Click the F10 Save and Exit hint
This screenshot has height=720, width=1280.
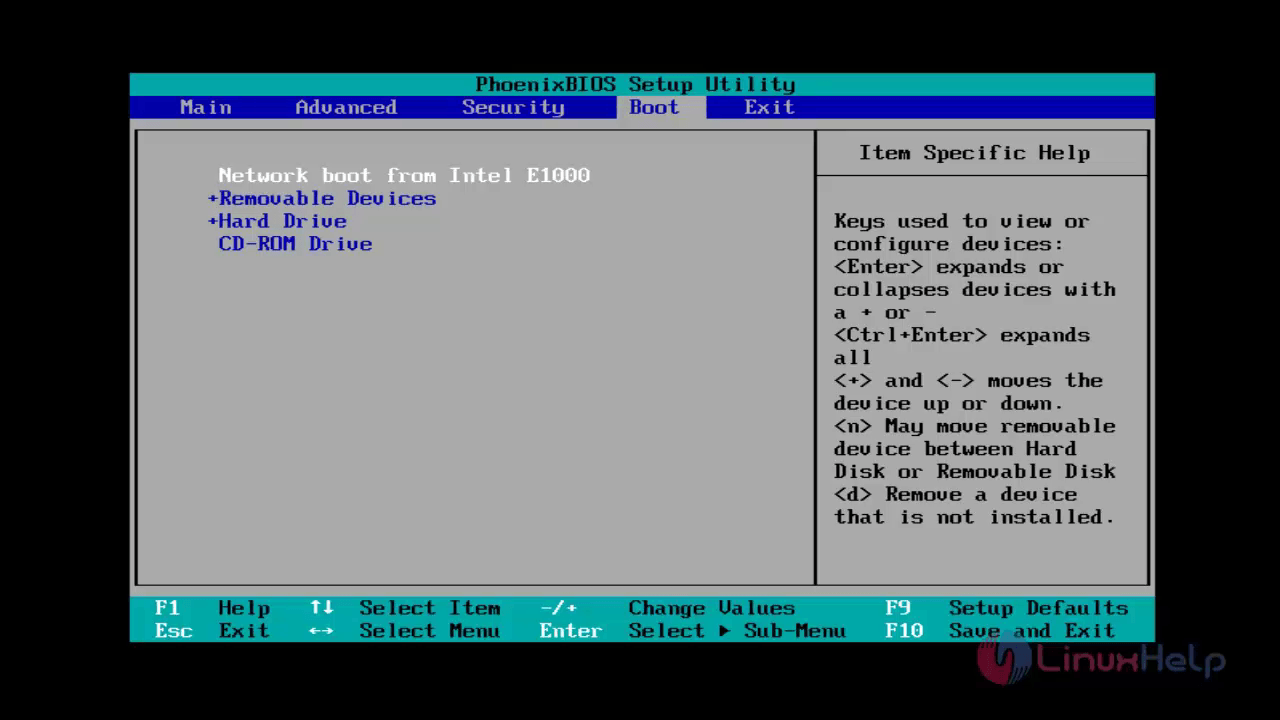coord(1000,631)
